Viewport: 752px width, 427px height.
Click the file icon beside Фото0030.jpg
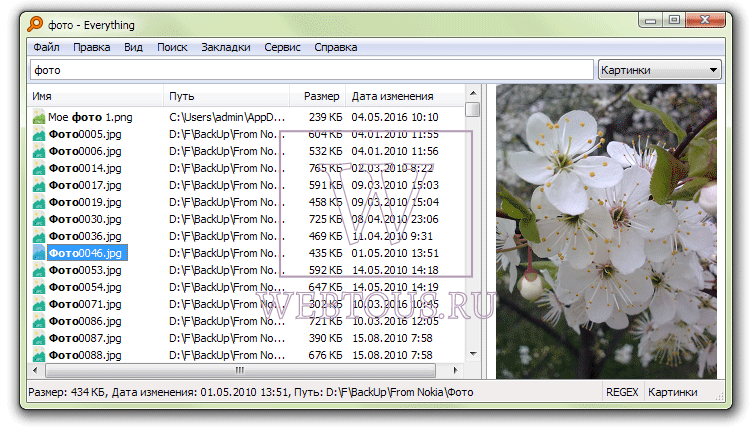(x=38, y=219)
